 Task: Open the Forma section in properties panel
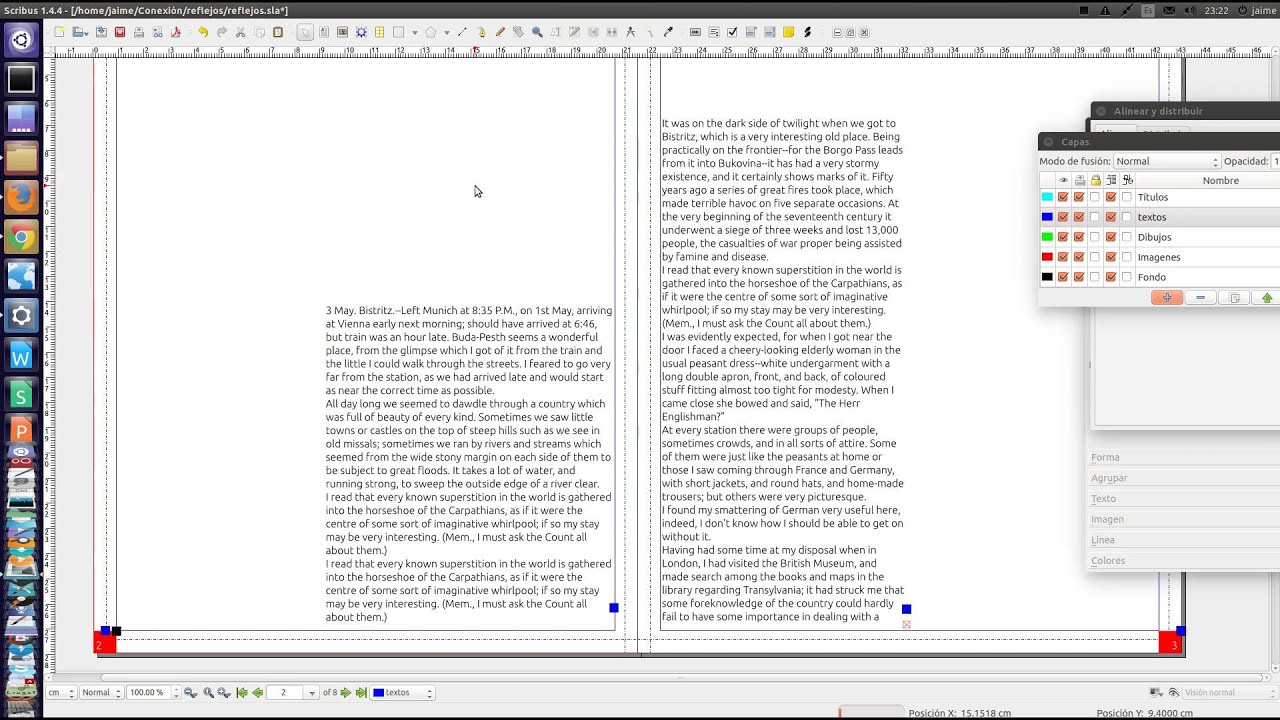point(1105,457)
